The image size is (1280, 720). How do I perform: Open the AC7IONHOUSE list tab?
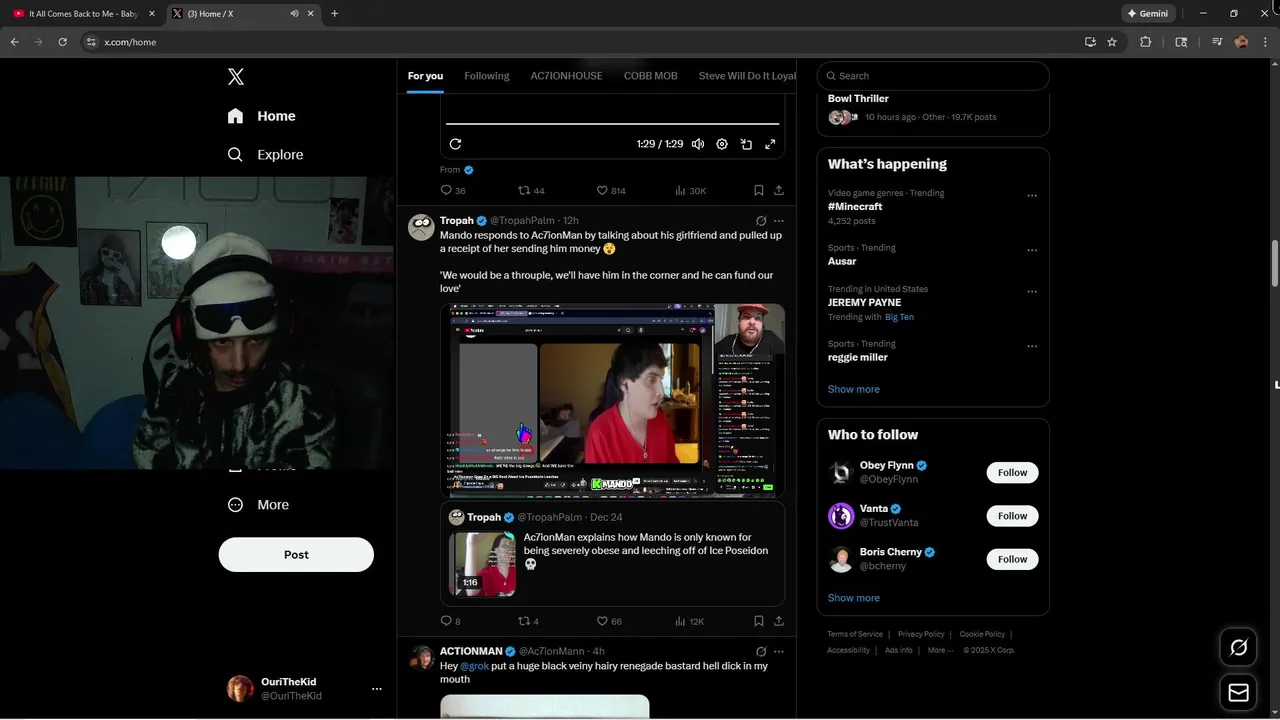point(566,76)
